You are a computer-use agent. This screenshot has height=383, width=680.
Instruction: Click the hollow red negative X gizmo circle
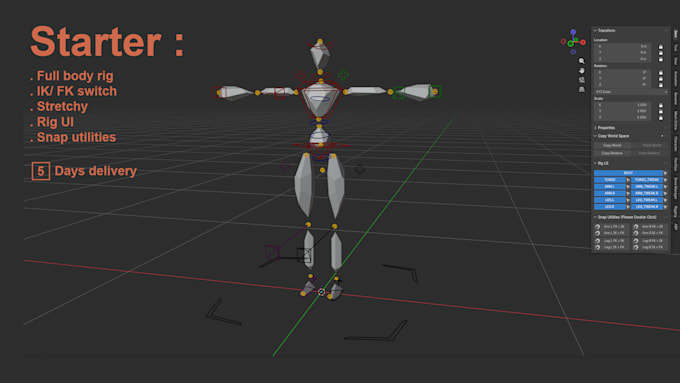[x=563, y=42]
